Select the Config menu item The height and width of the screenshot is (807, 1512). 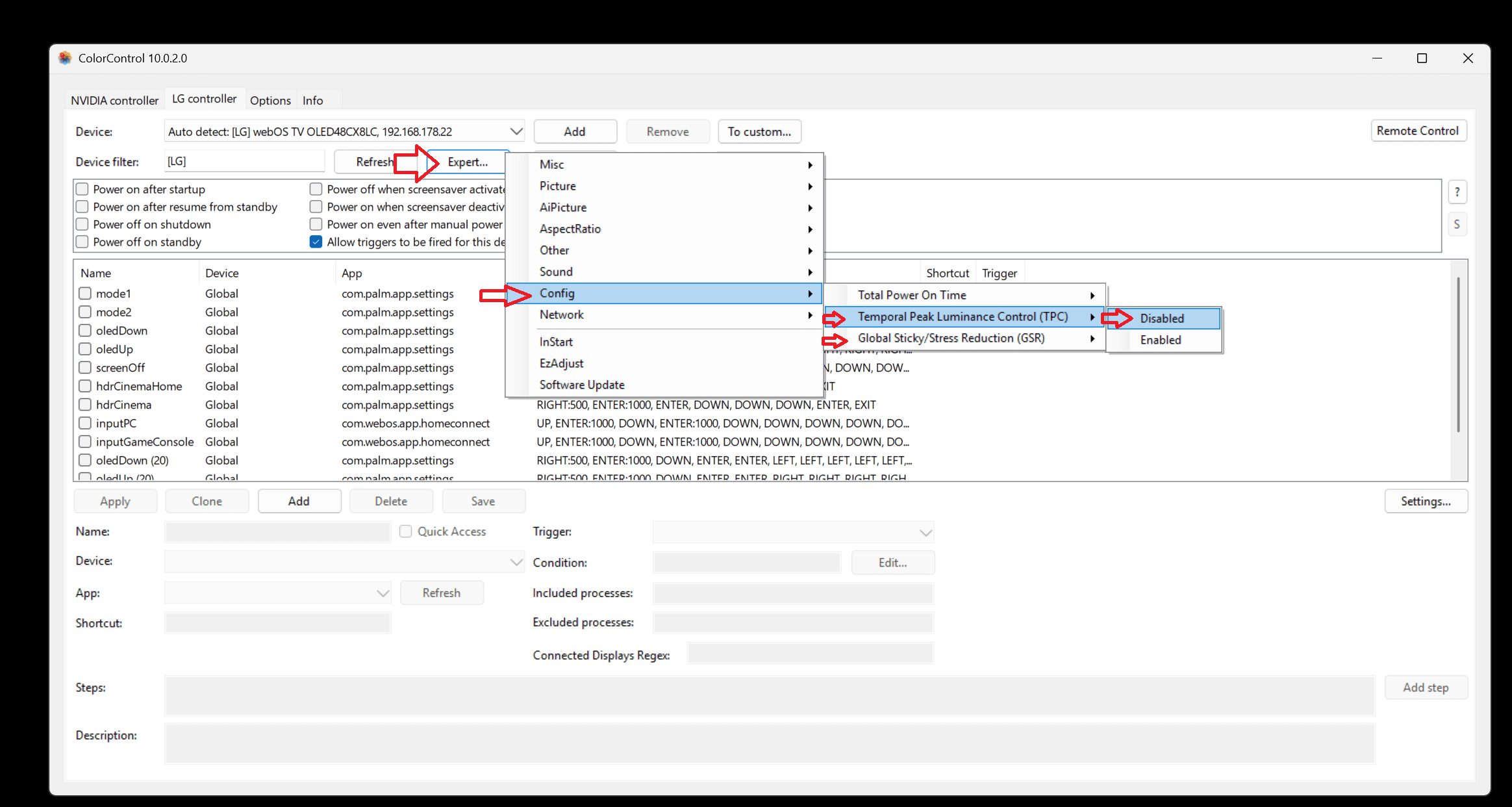click(664, 293)
